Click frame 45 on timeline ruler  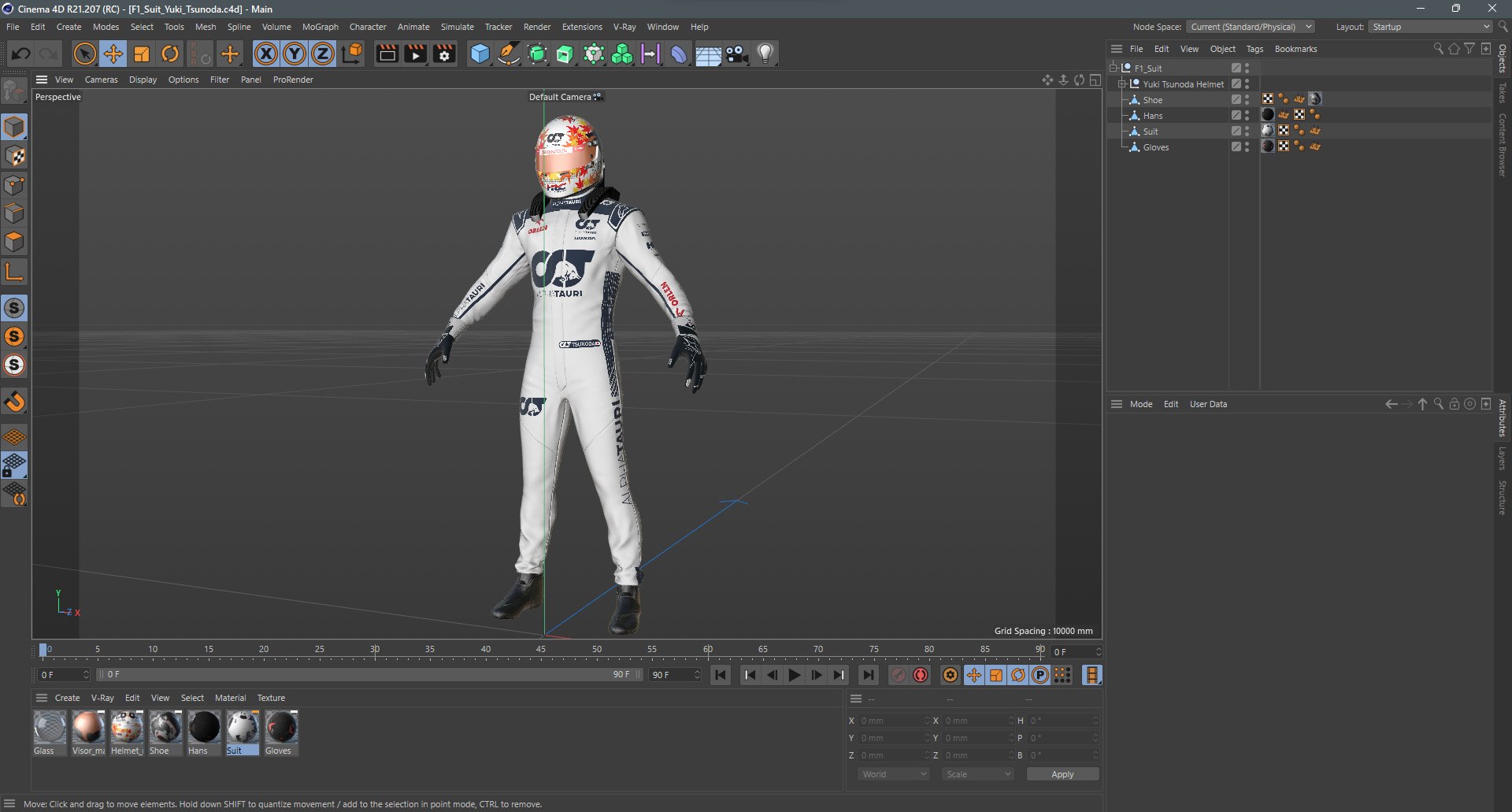click(x=541, y=650)
